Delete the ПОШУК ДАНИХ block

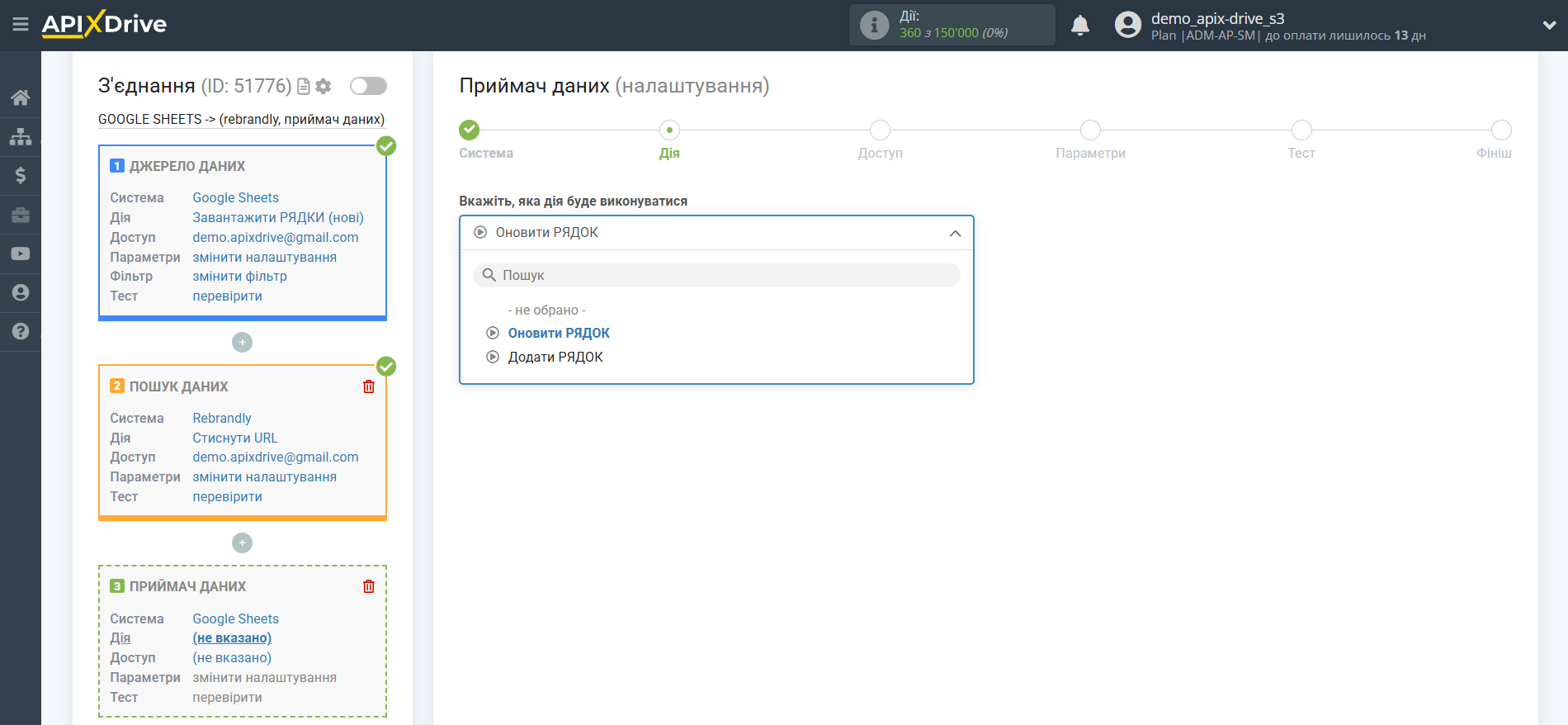[x=369, y=386]
